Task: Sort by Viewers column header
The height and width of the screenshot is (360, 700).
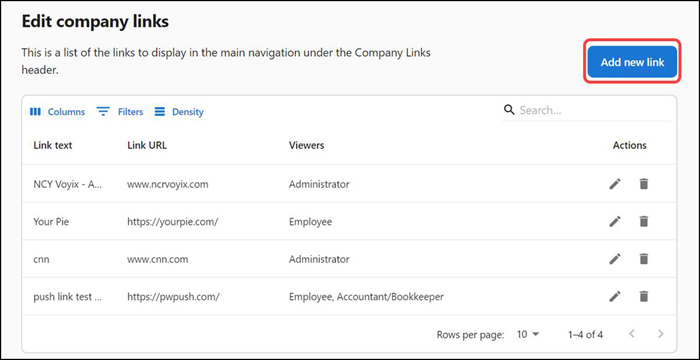Action: 306,145
